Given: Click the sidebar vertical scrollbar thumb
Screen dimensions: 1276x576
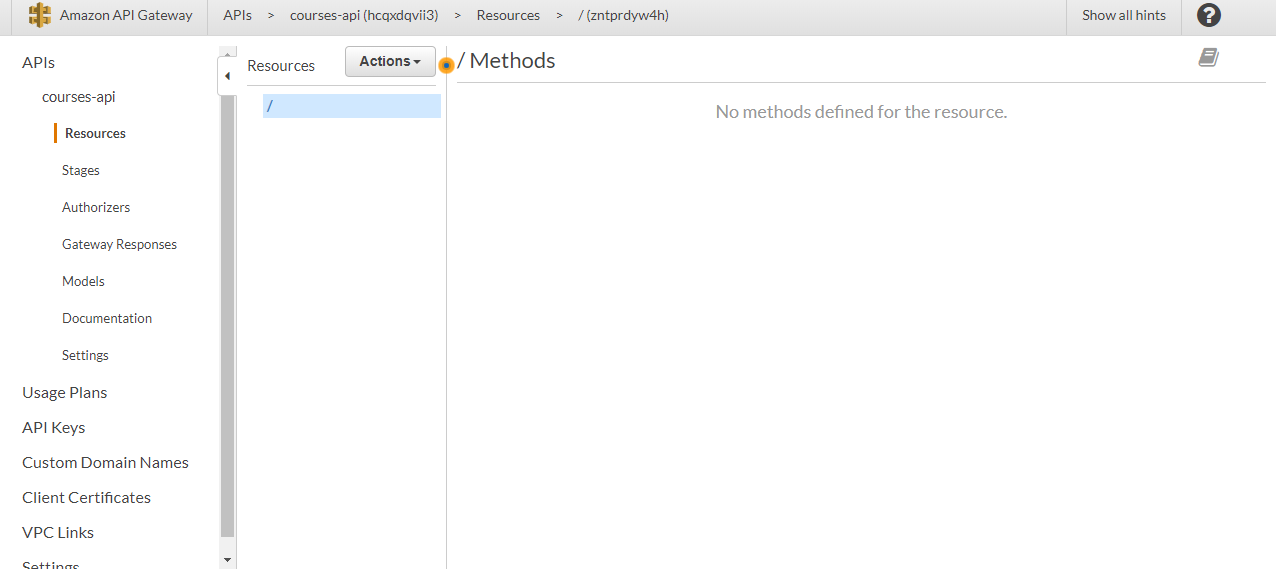Looking at the screenshot, I should pyautogui.click(x=227, y=316).
